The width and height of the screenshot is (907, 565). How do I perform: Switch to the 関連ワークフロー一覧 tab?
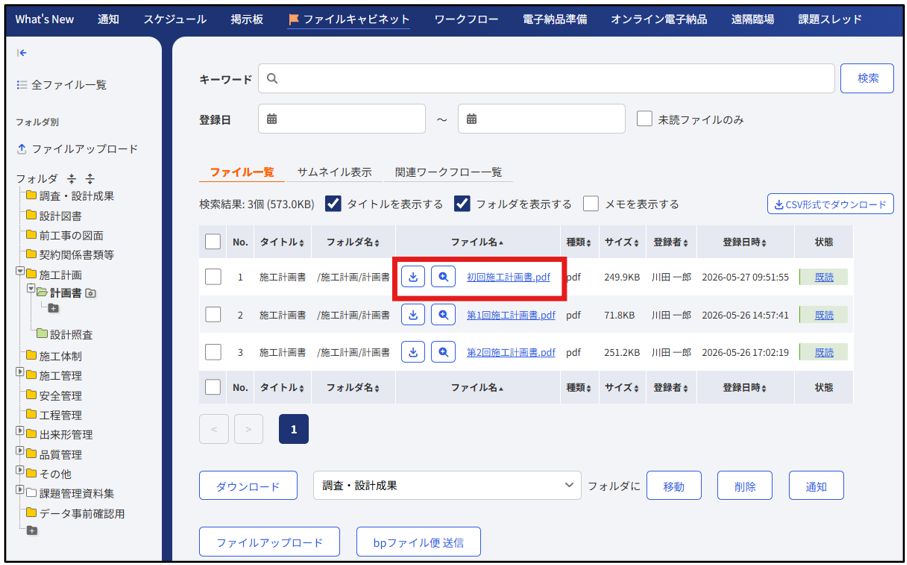(448, 172)
